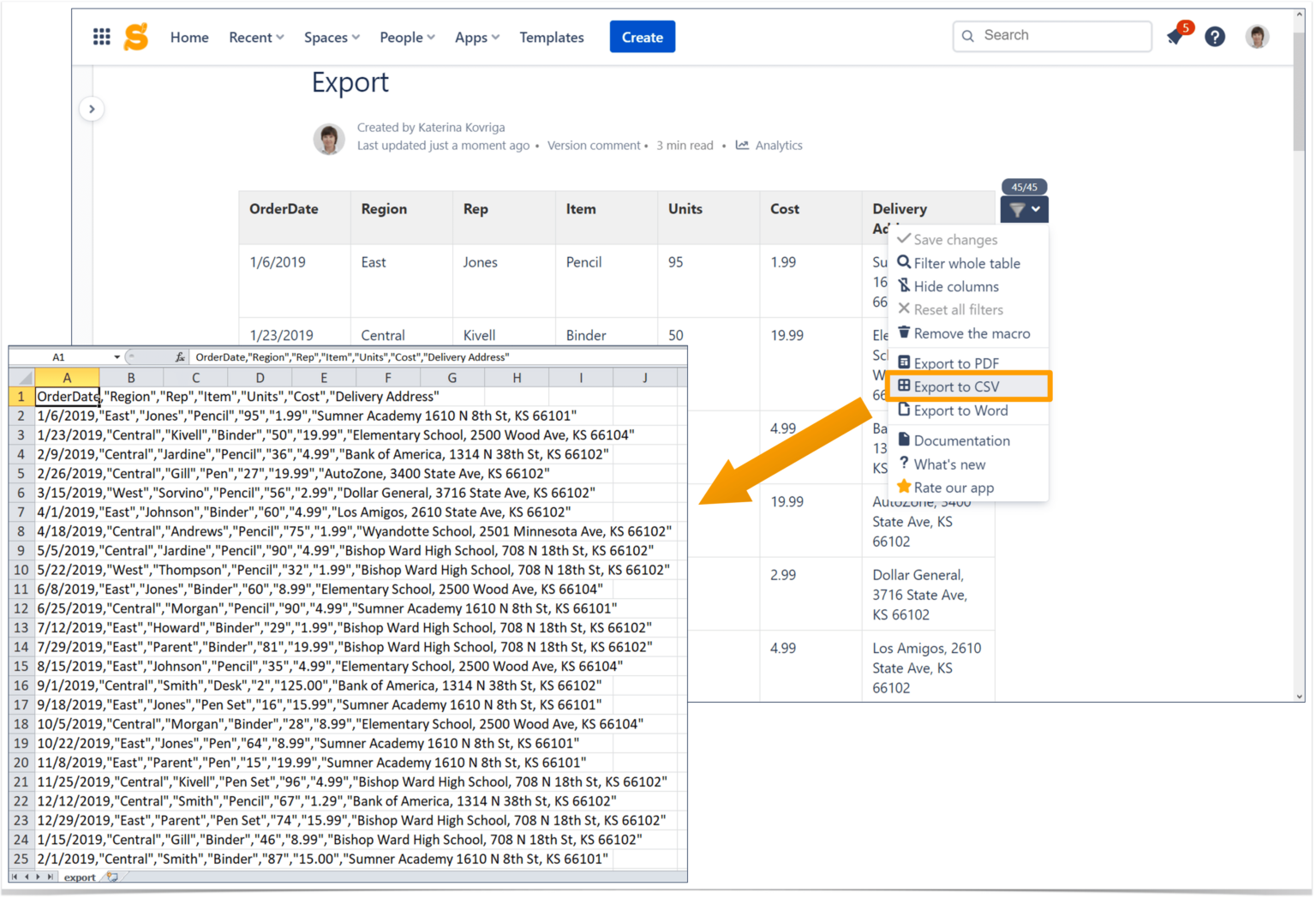Click the Atlassian app switcher grid icon
1316x898 pixels.
(x=101, y=36)
